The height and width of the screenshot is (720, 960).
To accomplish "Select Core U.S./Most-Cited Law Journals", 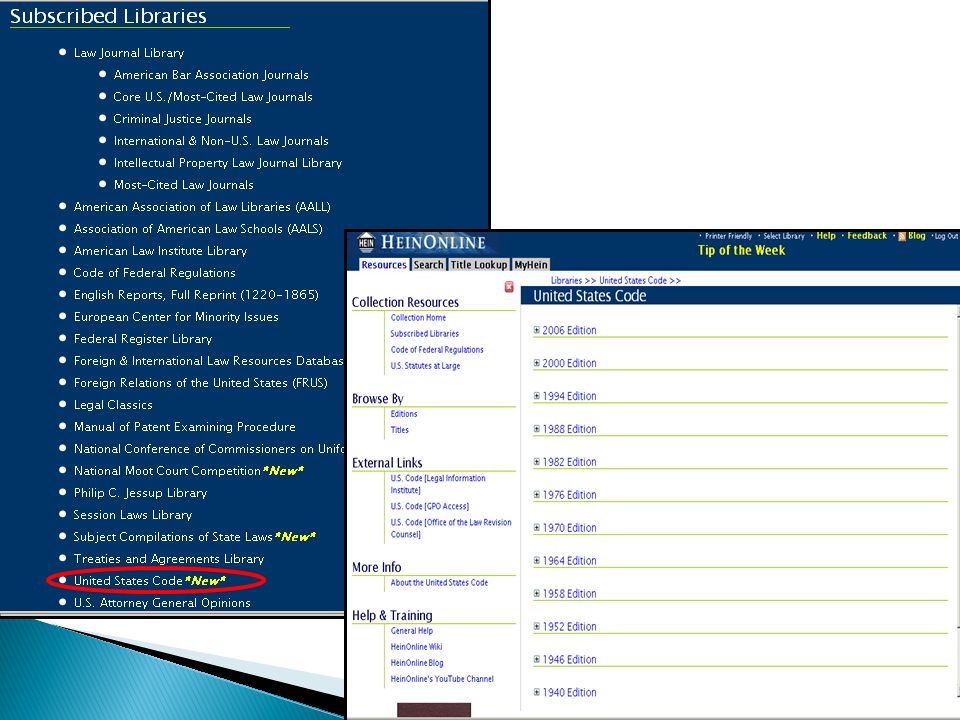I will (x=213, y=97).
